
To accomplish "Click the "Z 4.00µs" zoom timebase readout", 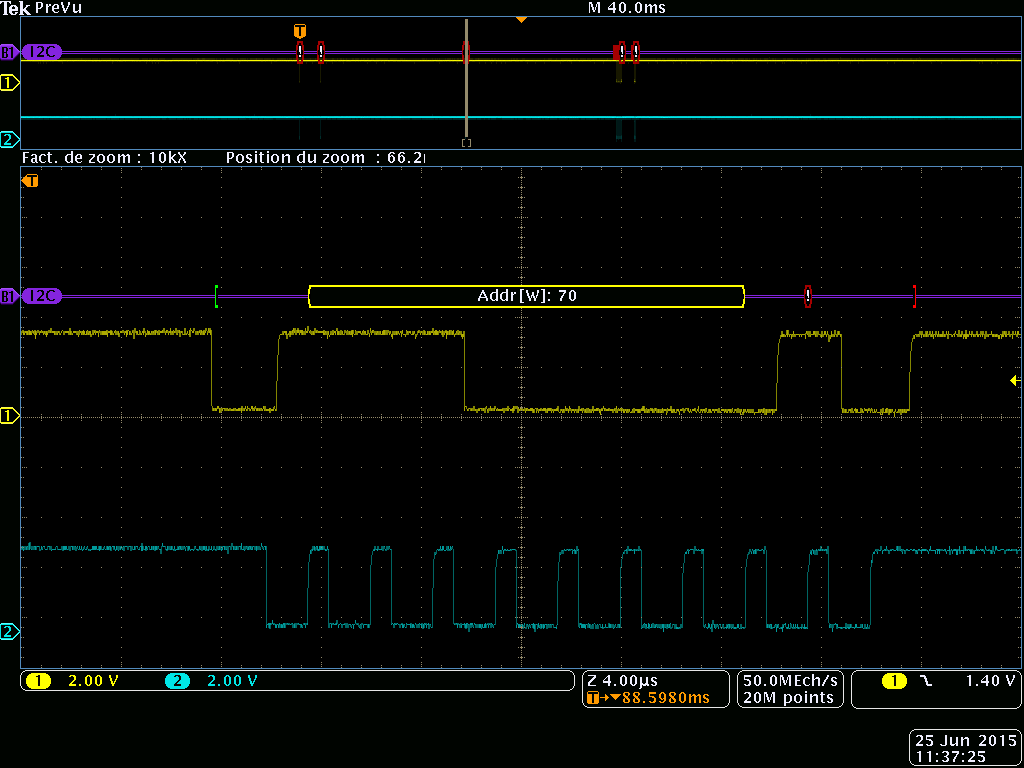I will tap(622, 681).
